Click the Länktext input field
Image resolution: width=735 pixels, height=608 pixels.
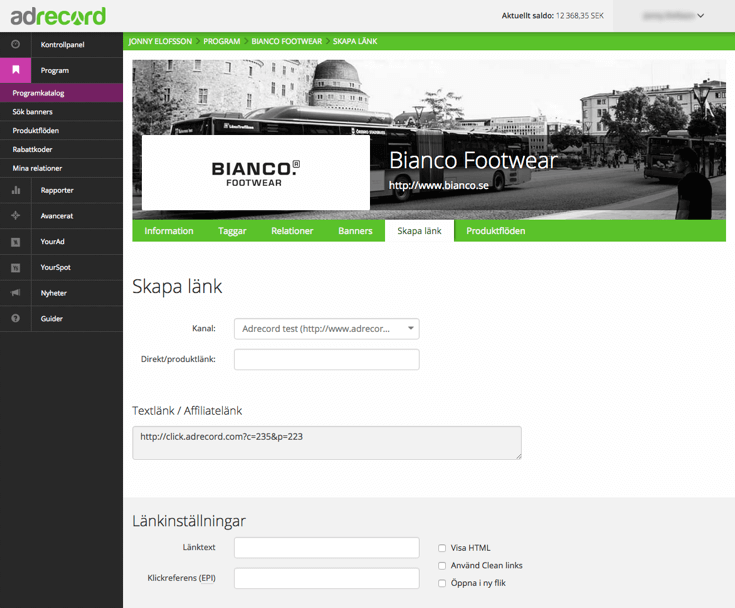coord(327,548)
